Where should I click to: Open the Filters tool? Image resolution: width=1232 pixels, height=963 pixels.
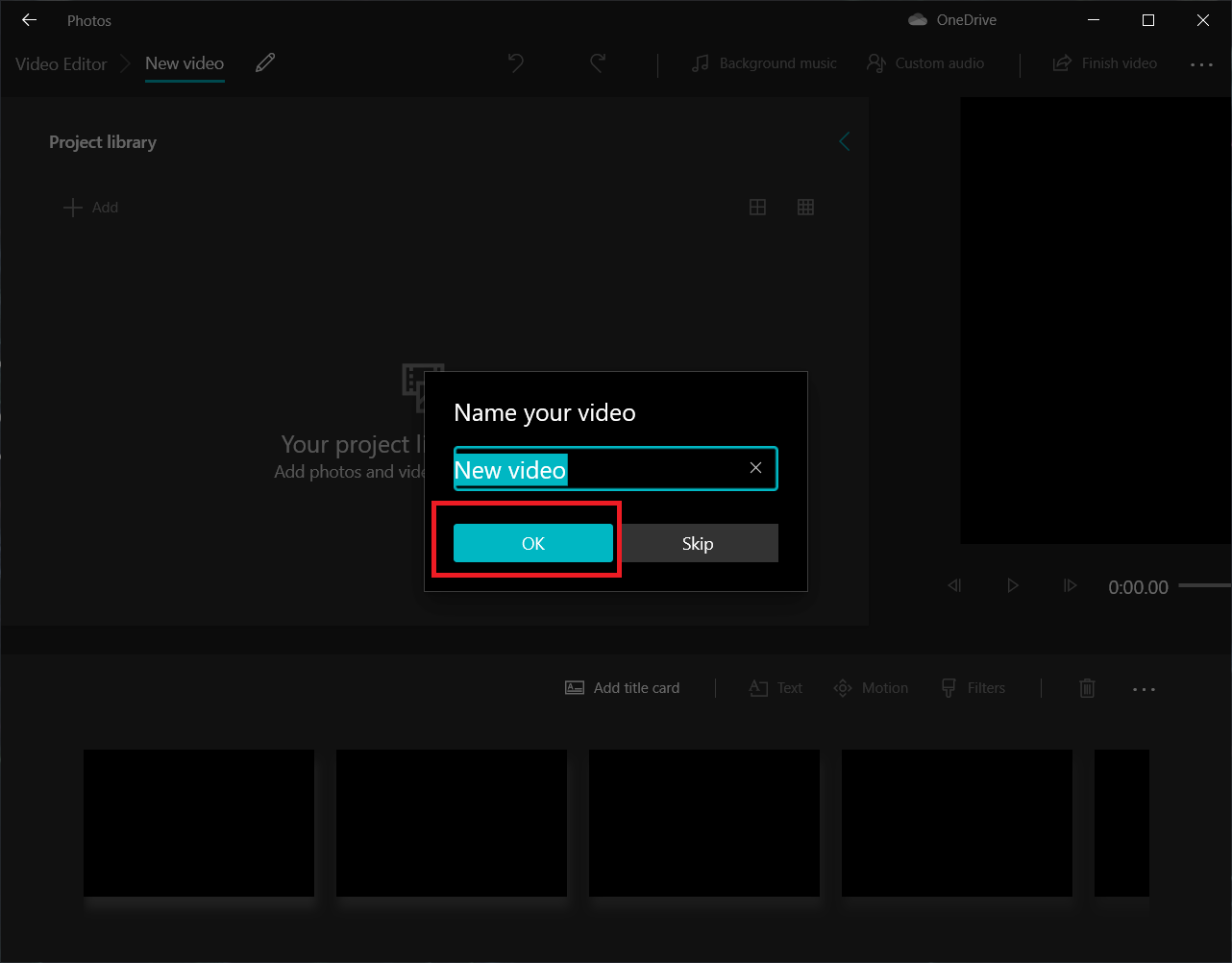[x=973, y=688]
